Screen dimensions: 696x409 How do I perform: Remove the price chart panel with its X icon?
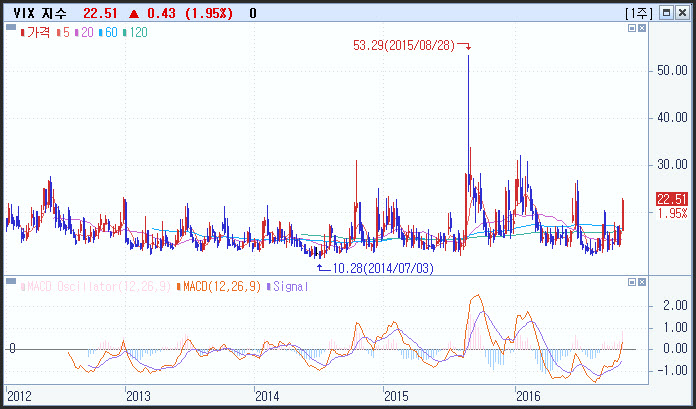point(642,28)
